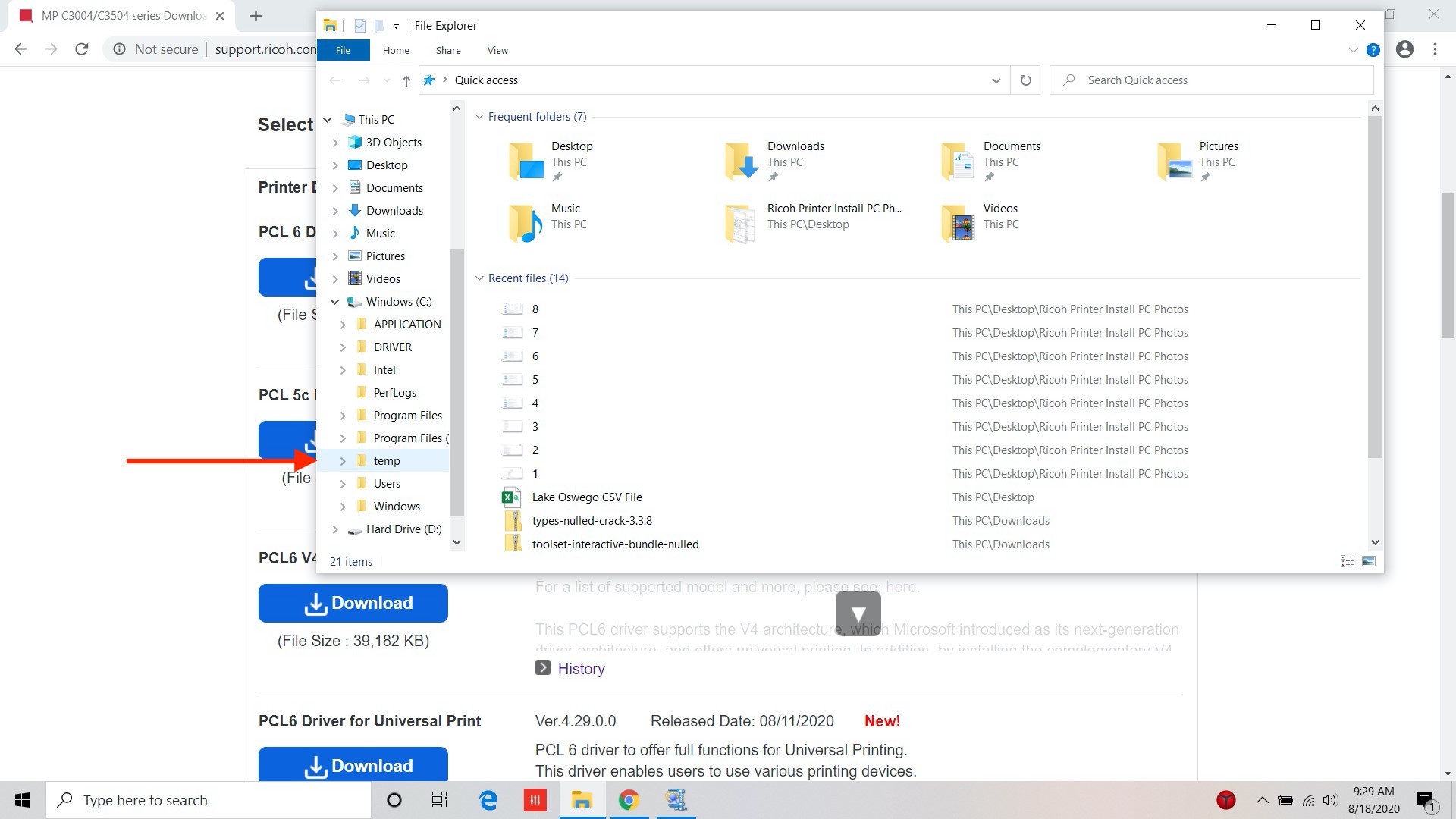1456x819 pixels.
Task: Select the temp folder in navigation tree
Action: (386, 461)
